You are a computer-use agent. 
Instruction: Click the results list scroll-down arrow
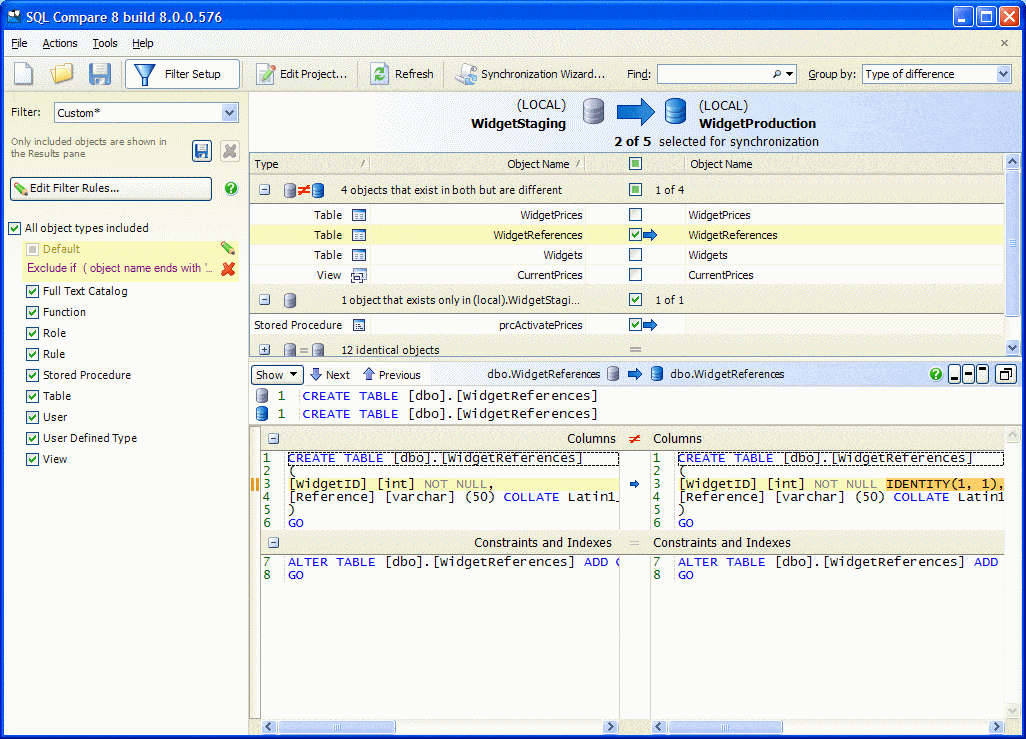coord(1012,347)
